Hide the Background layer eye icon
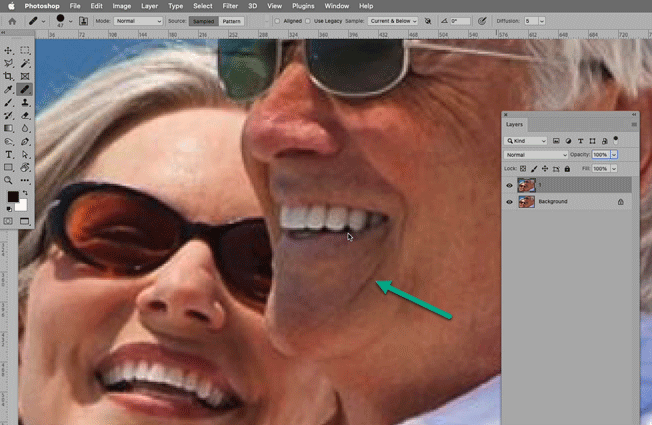Viewport: 652px width, 425px height. coord(509,202)
